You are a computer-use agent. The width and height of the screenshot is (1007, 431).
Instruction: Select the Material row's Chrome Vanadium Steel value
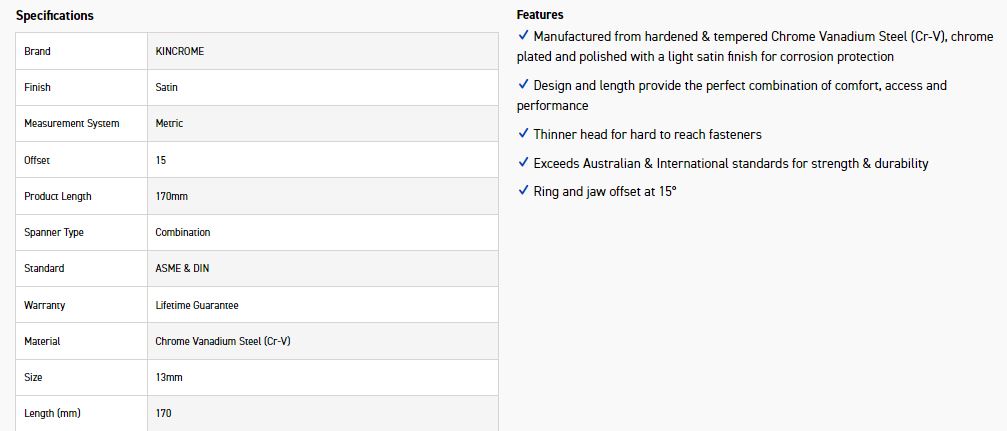[223, 341]
